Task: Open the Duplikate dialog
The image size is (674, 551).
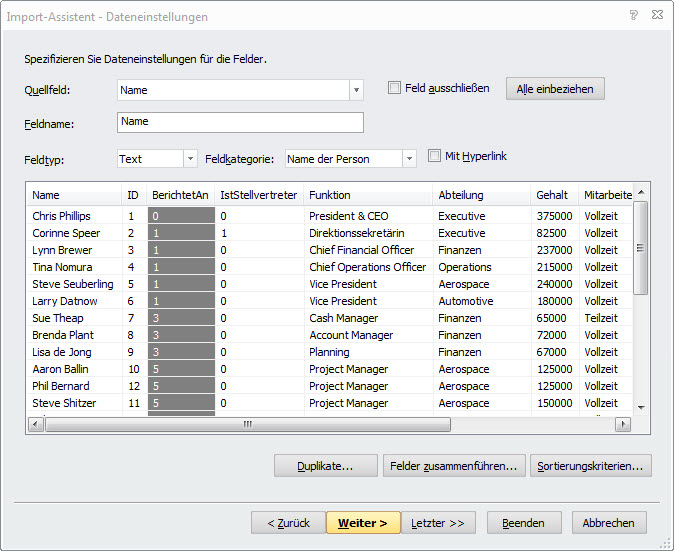Action: pyautogui.click(x=325, y=466)
